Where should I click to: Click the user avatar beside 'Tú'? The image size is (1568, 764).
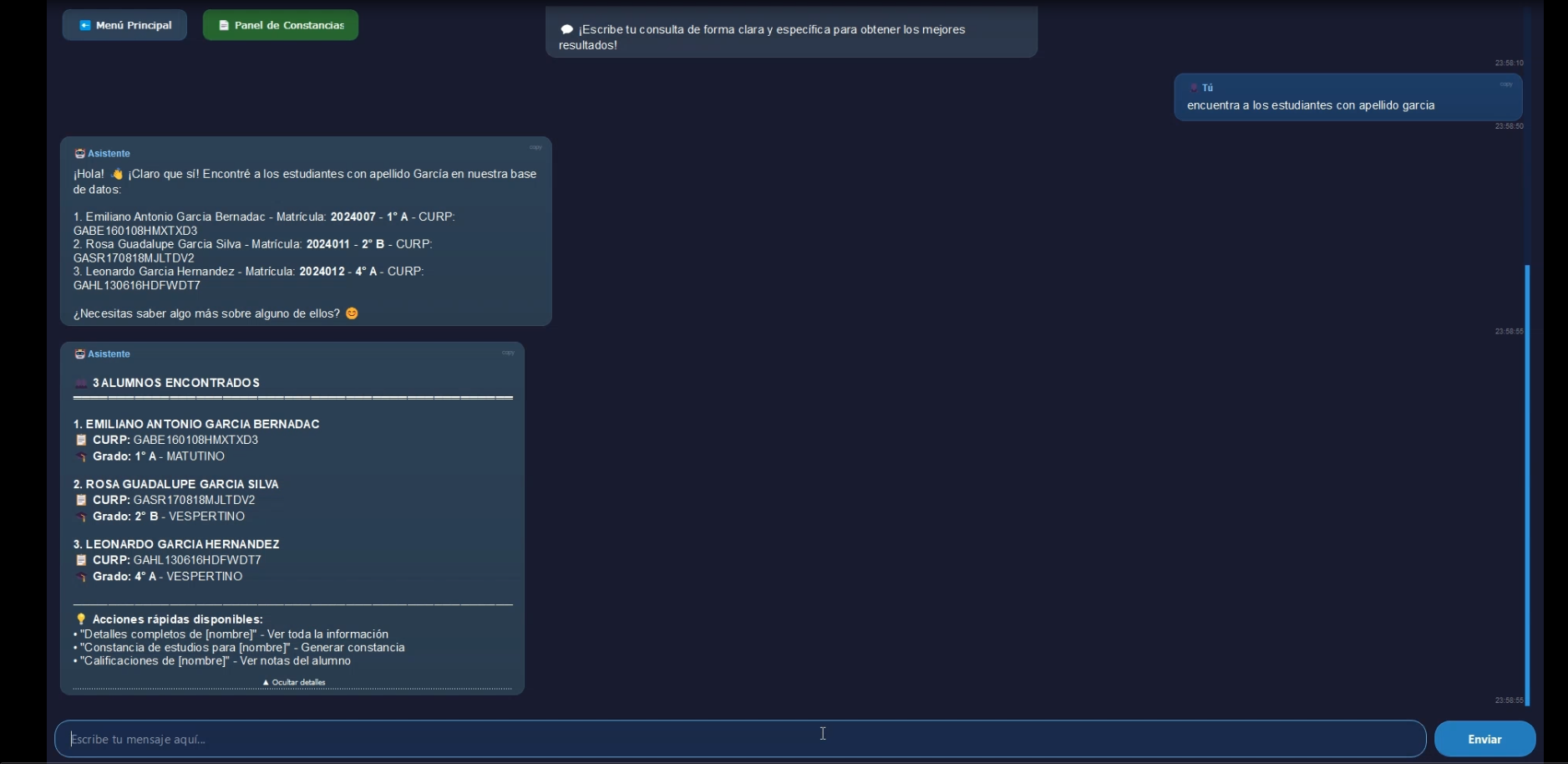(x=1194, y=88)
